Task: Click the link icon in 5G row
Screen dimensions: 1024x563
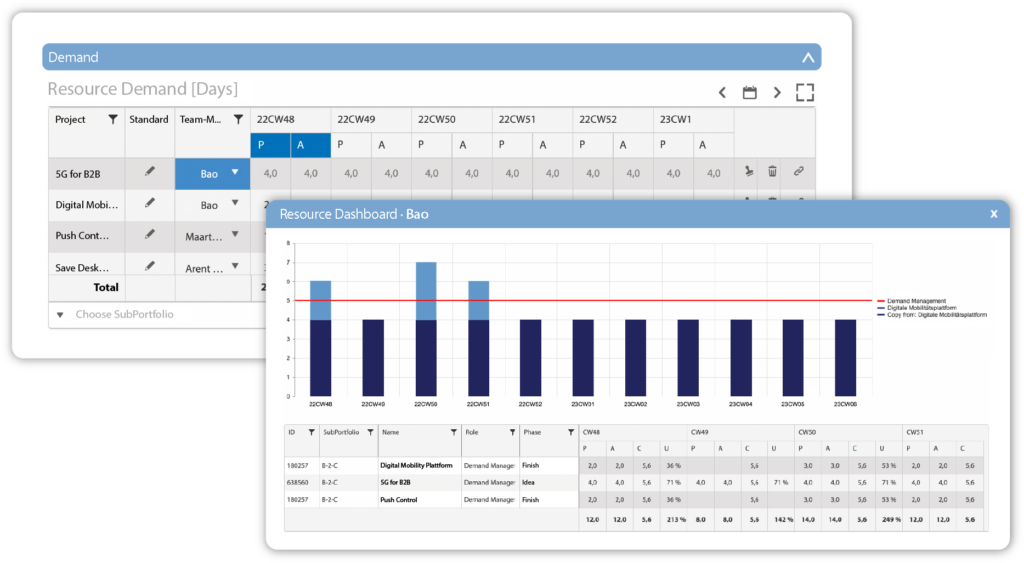Action: [x=799, y=172]
